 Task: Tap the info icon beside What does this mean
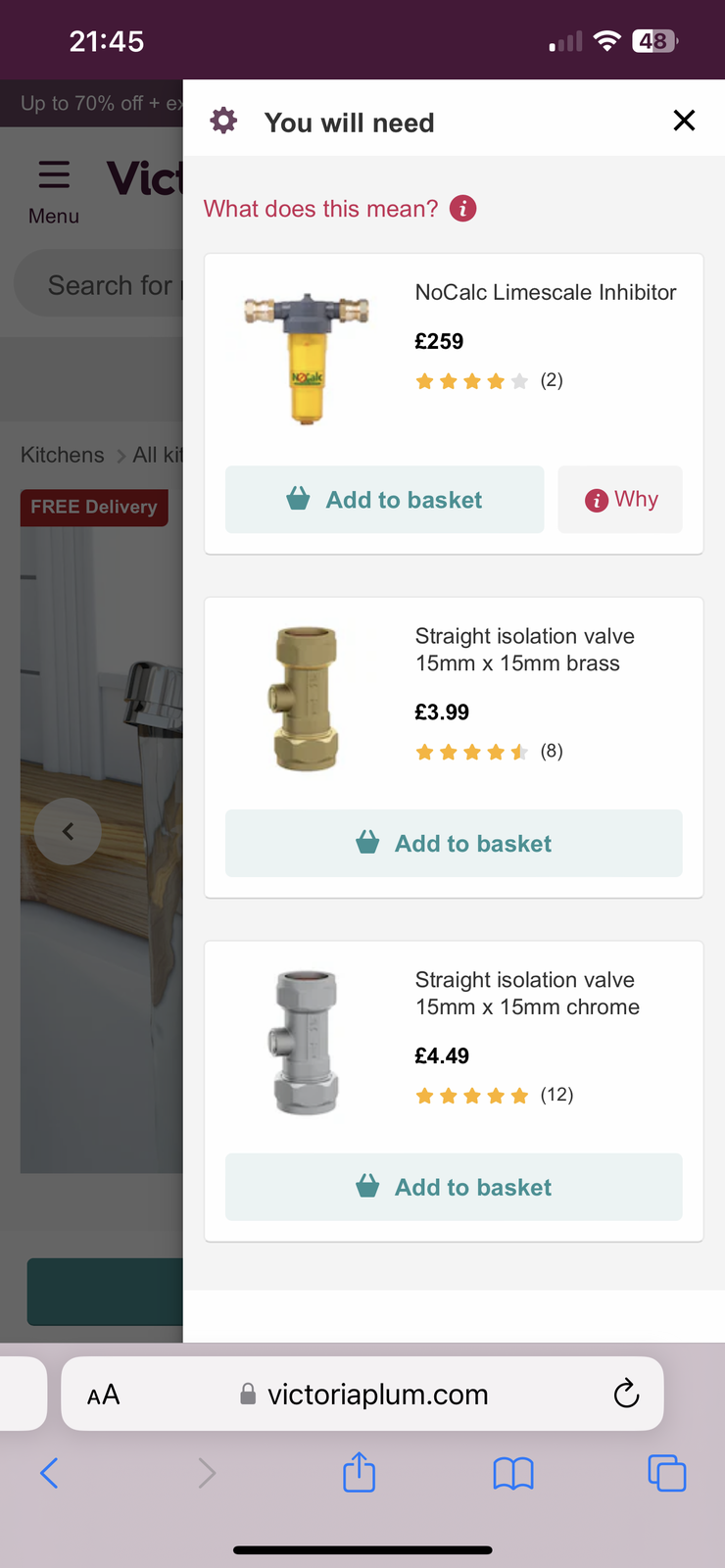(x=462, y=209)
